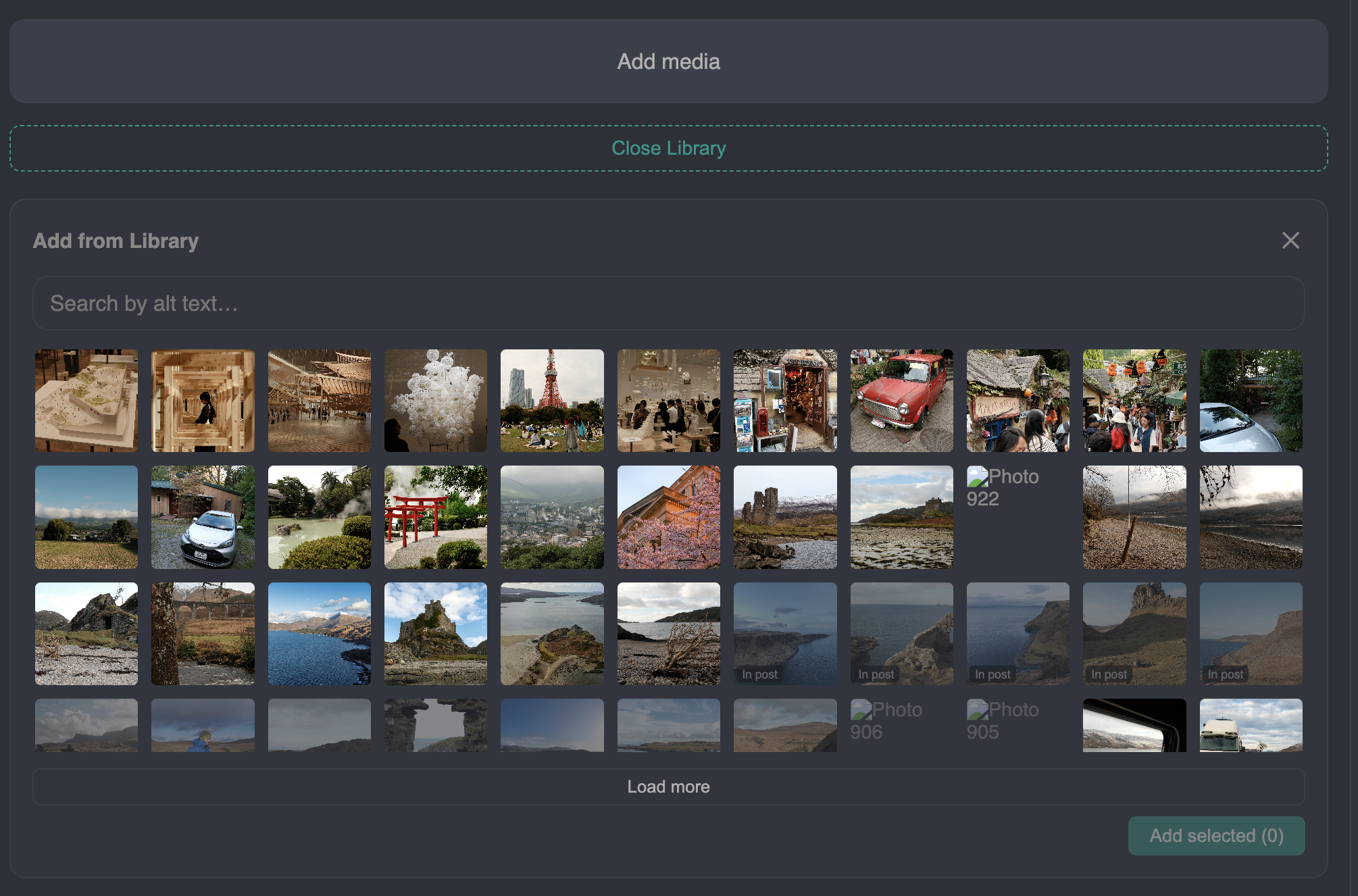
Task: Select the red torii gate photo
Action: coord(435,517)
